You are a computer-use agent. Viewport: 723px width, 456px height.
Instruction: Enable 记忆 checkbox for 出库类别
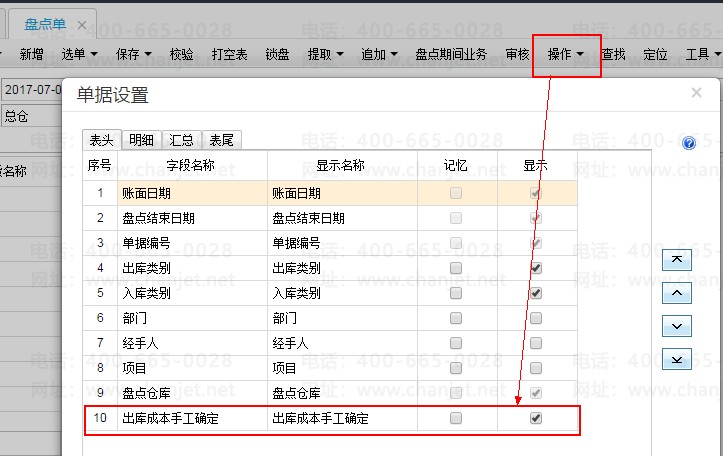[x=456, y=268]
